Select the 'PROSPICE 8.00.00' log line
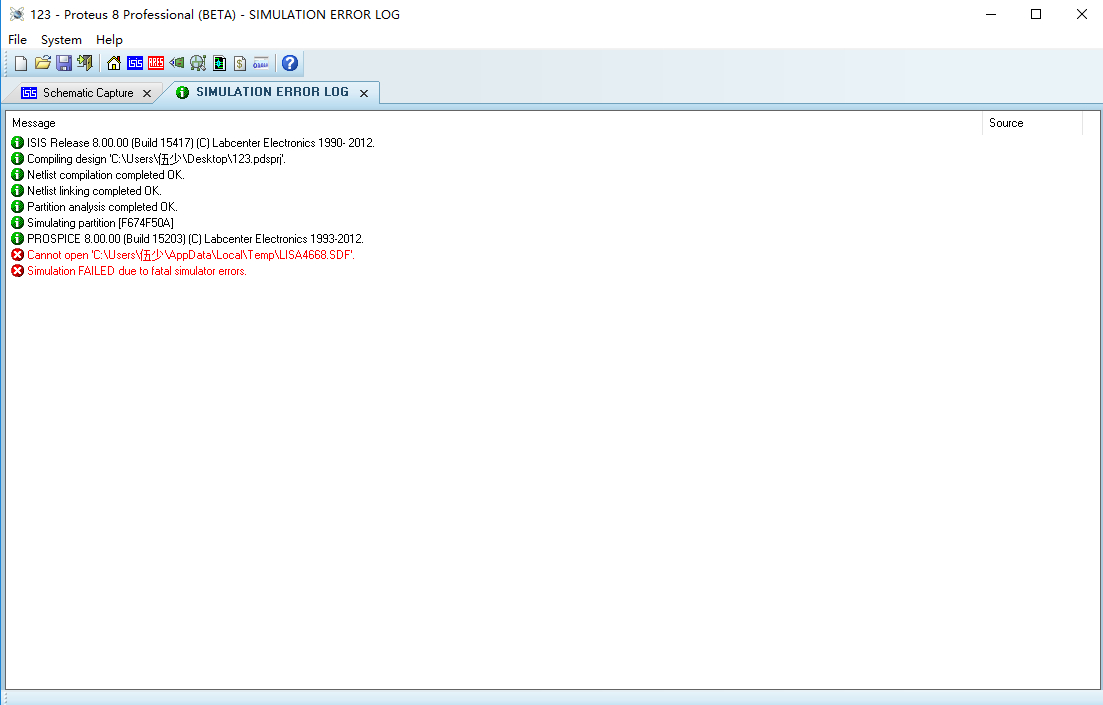This screenshot has height=705, width=1103. [x=195, y=239]
